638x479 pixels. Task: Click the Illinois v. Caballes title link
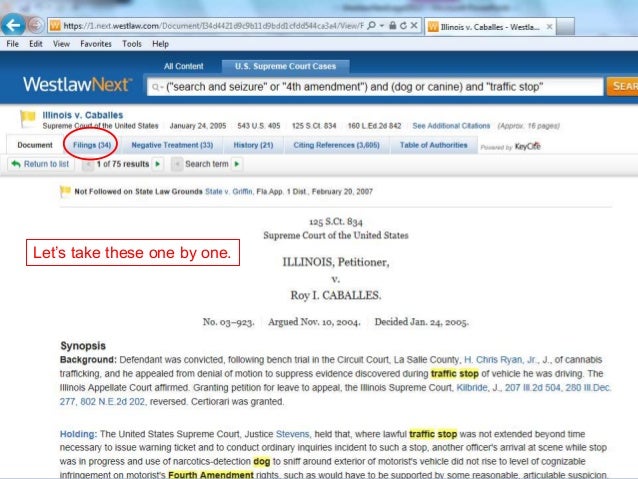point(83,115)
